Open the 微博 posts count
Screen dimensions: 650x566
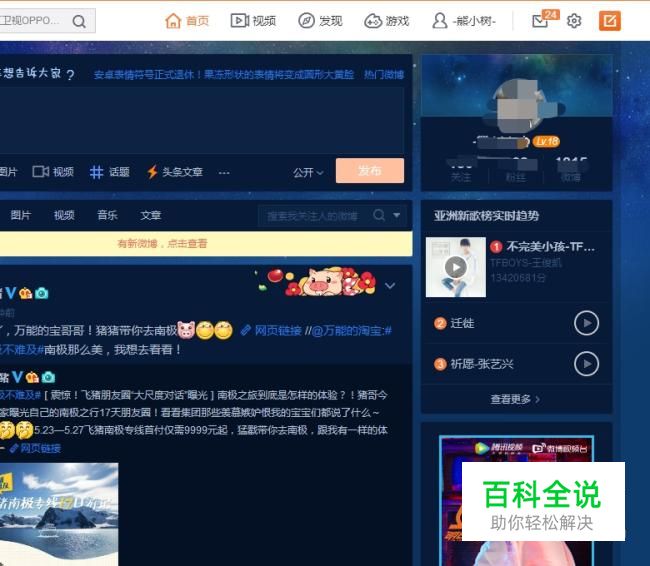(x=571, y=170)
